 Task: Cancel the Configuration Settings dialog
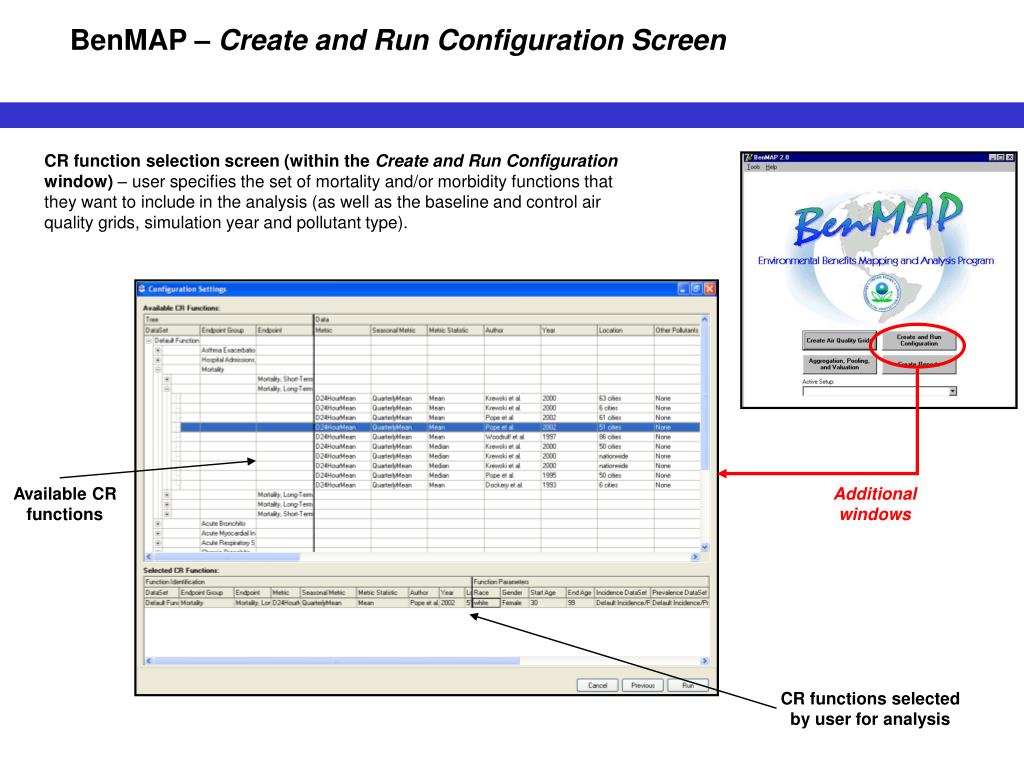(x=598, y=685)
